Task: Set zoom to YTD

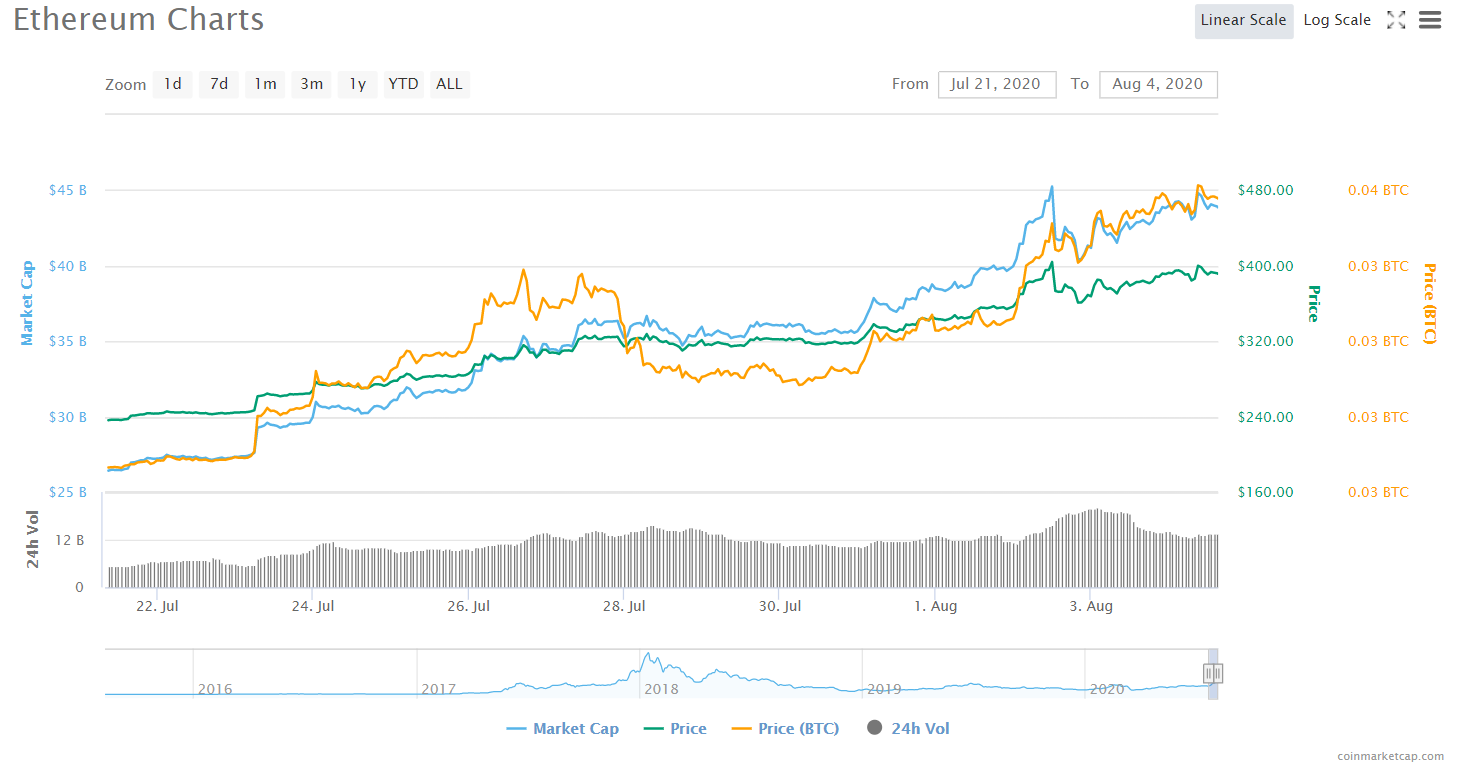Action: pos(404,84)
